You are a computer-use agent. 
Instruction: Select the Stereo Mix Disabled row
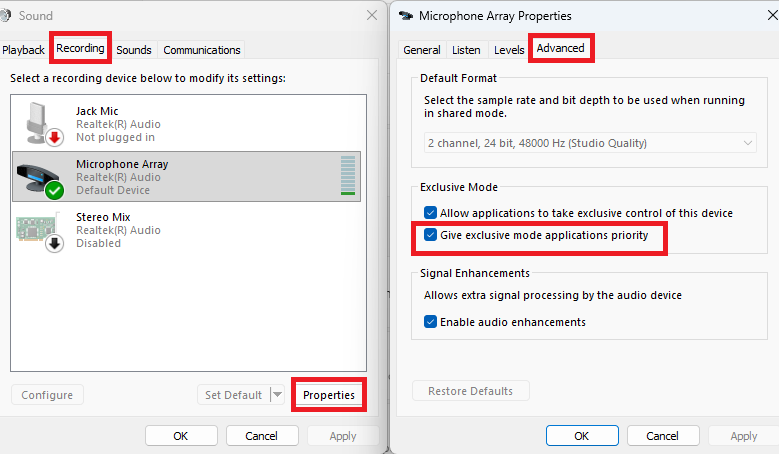coord(186,230)
